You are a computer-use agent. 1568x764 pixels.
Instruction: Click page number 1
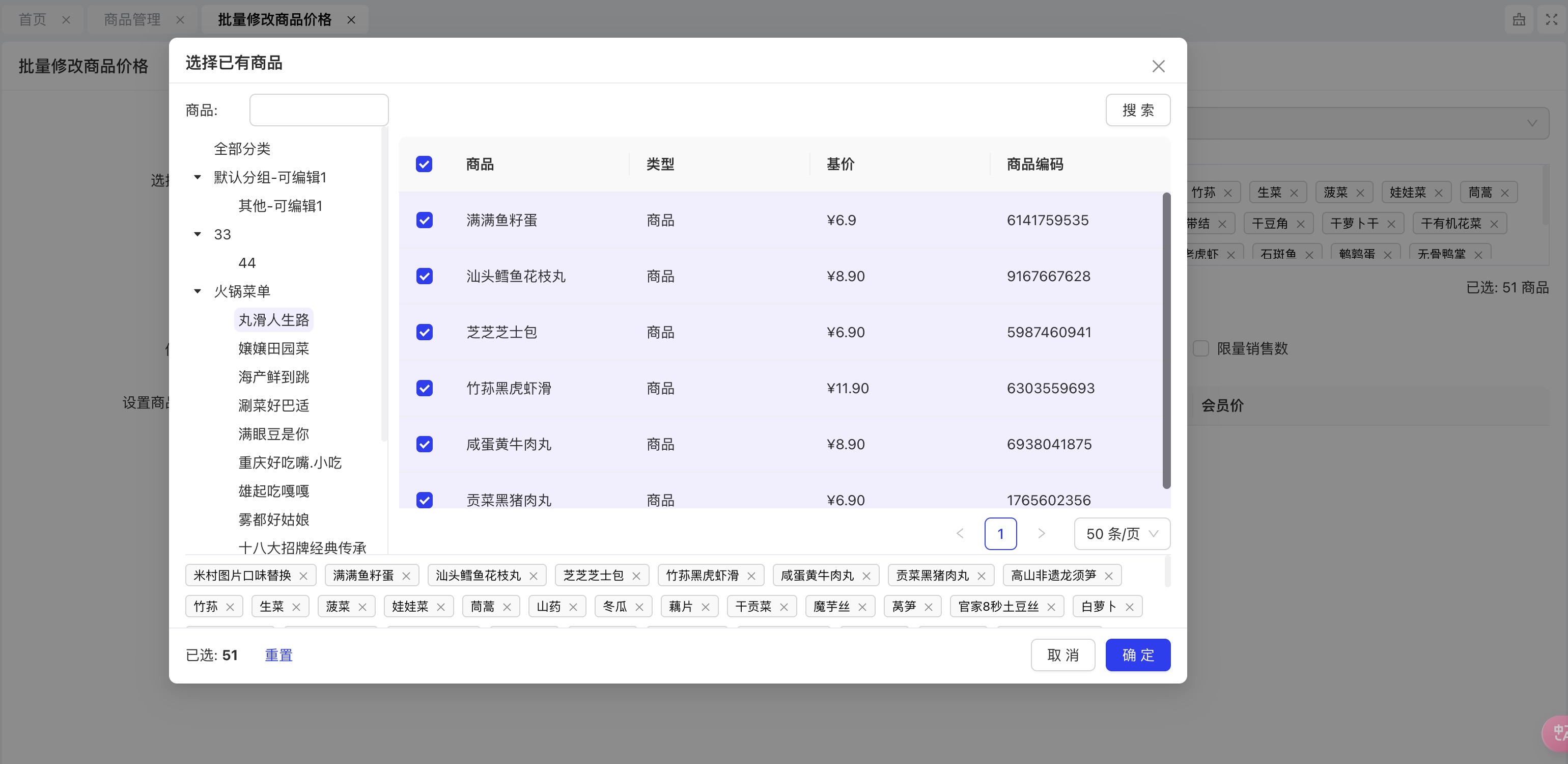click(1000, 534)
